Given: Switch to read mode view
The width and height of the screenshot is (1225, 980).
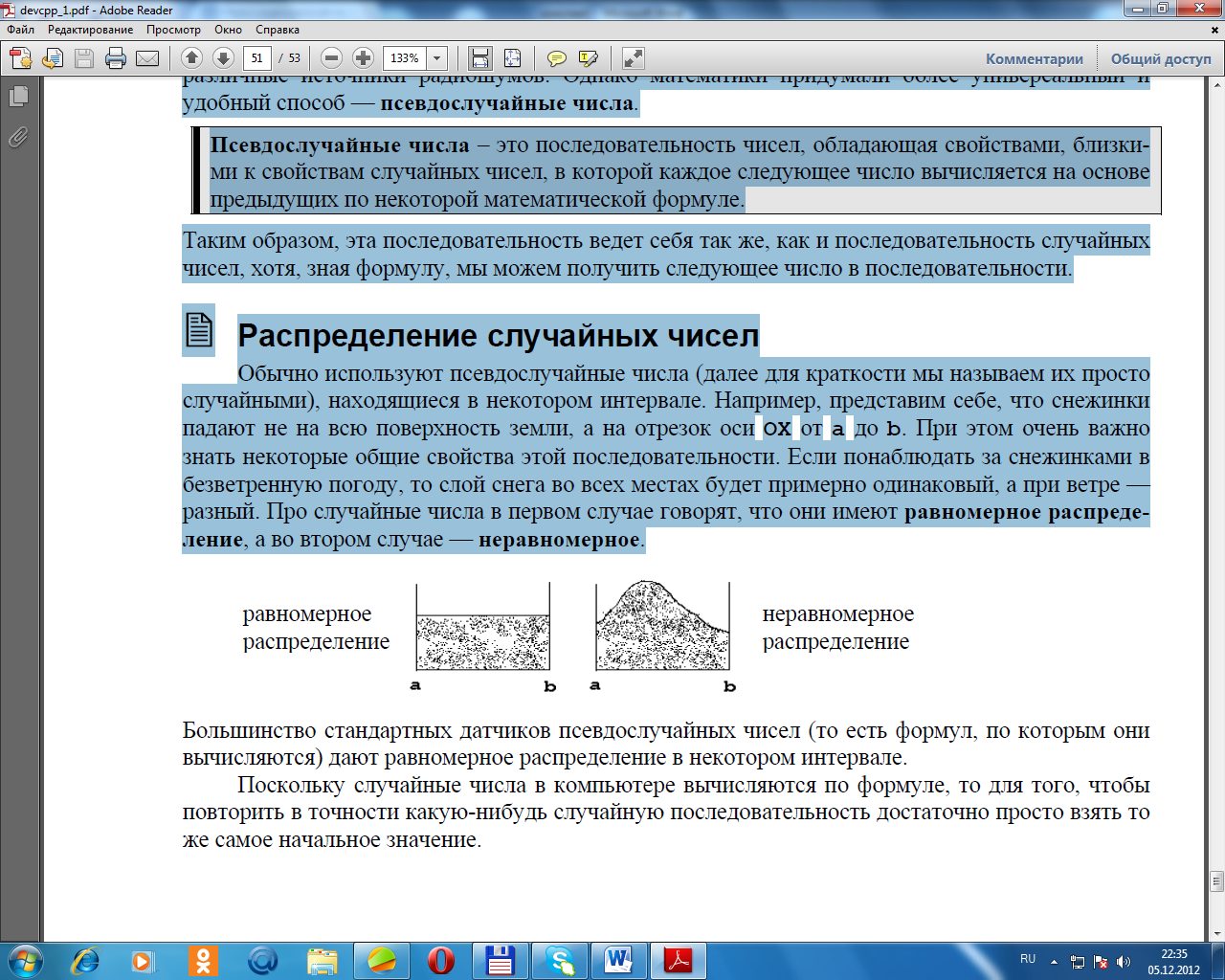Looking at the screenshot, I should click(x=633, y=58).
